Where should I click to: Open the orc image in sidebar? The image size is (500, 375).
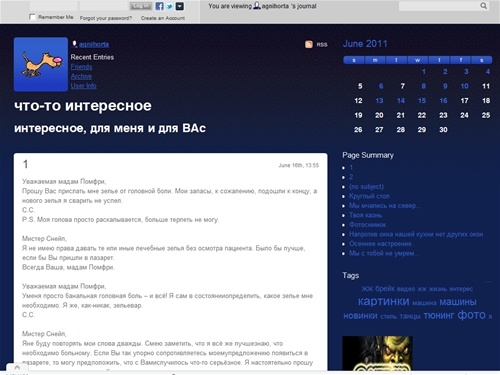[377, 353]
